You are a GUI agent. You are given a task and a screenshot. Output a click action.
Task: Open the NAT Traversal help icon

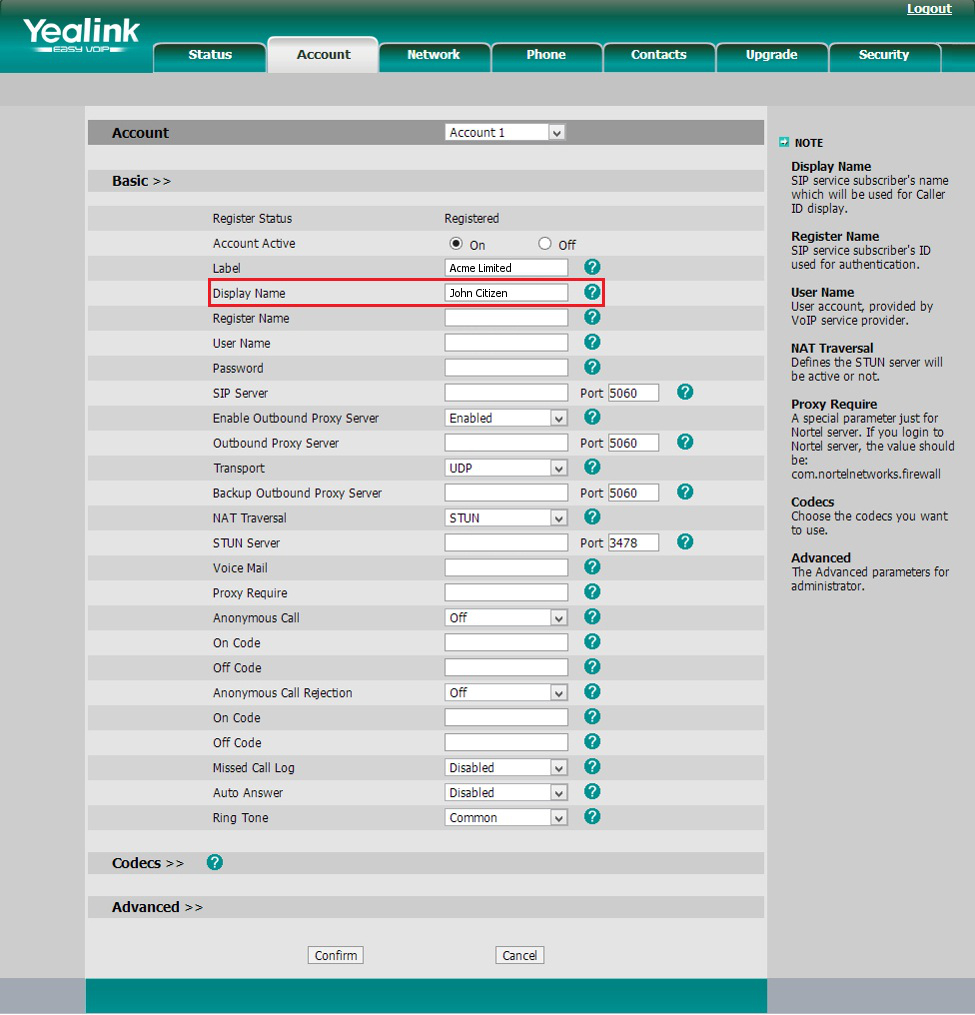592,517
